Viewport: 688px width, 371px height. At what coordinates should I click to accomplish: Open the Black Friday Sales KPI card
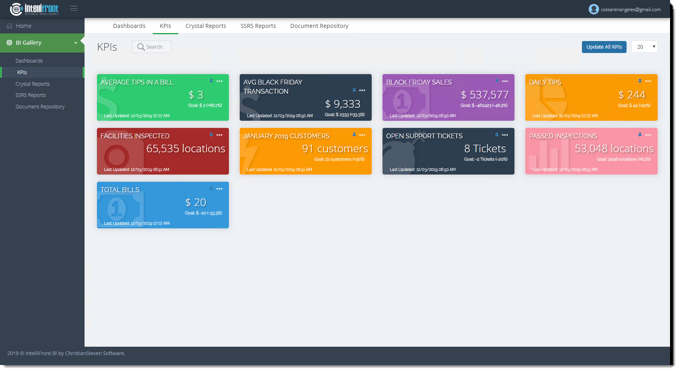(x=448, y=97)
